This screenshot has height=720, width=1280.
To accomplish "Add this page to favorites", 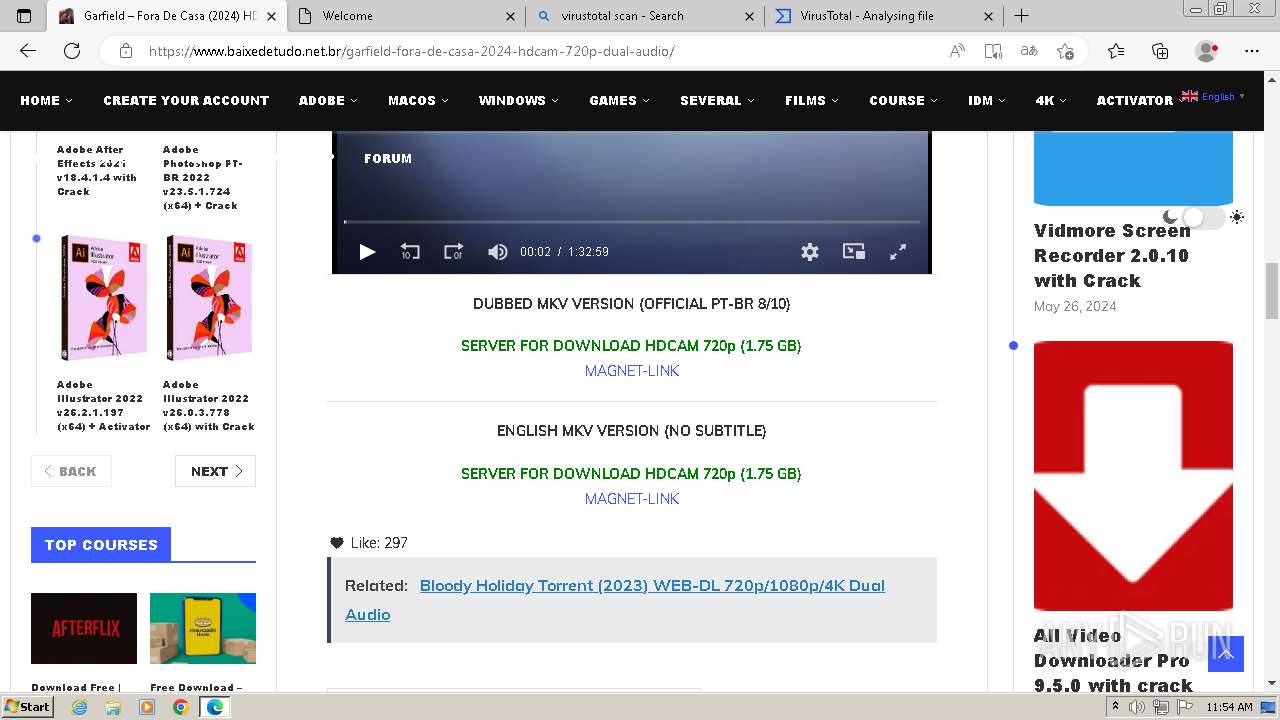I will [1065, 51].
